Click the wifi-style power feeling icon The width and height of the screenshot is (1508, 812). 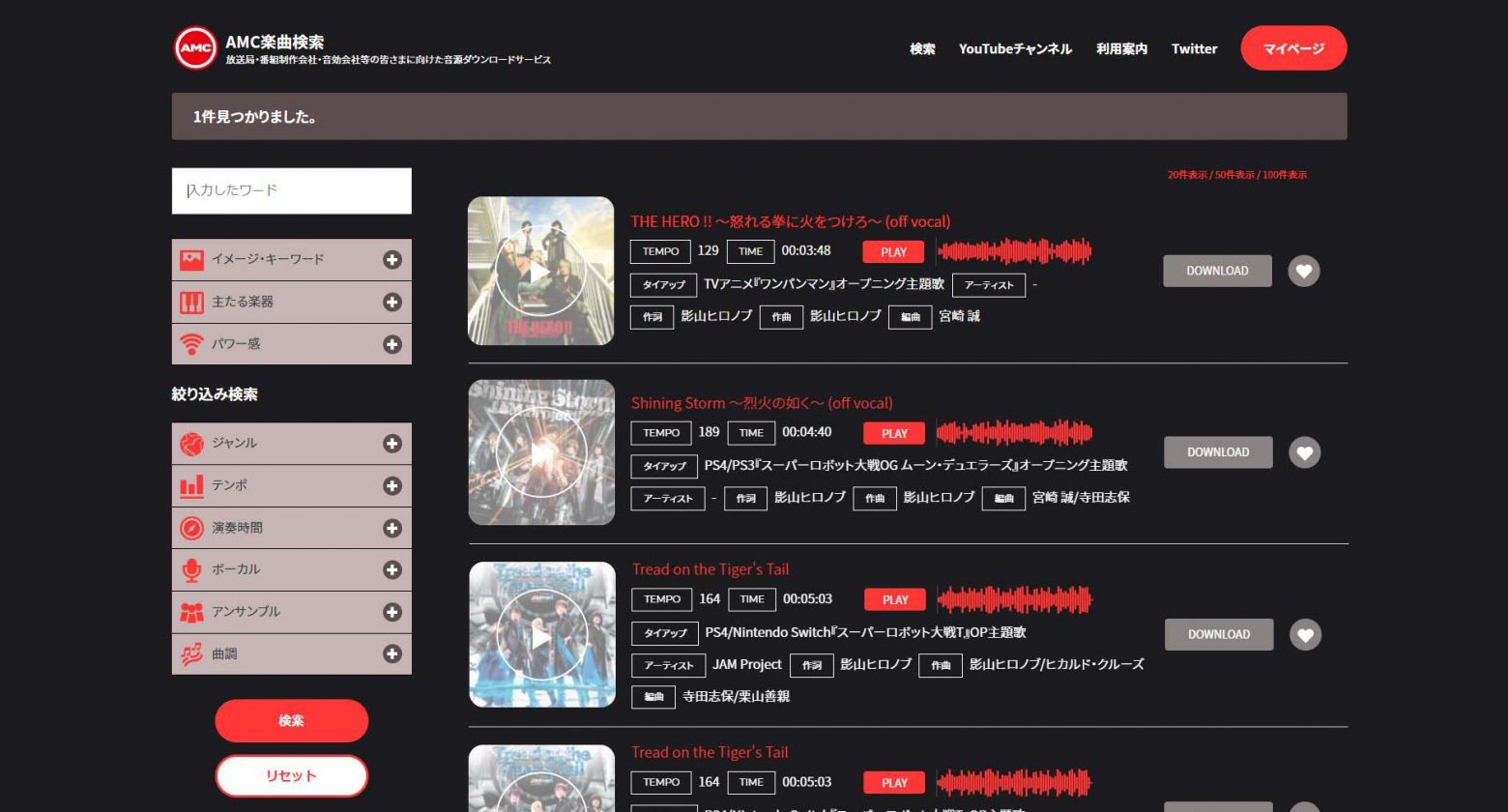(191, 343)
